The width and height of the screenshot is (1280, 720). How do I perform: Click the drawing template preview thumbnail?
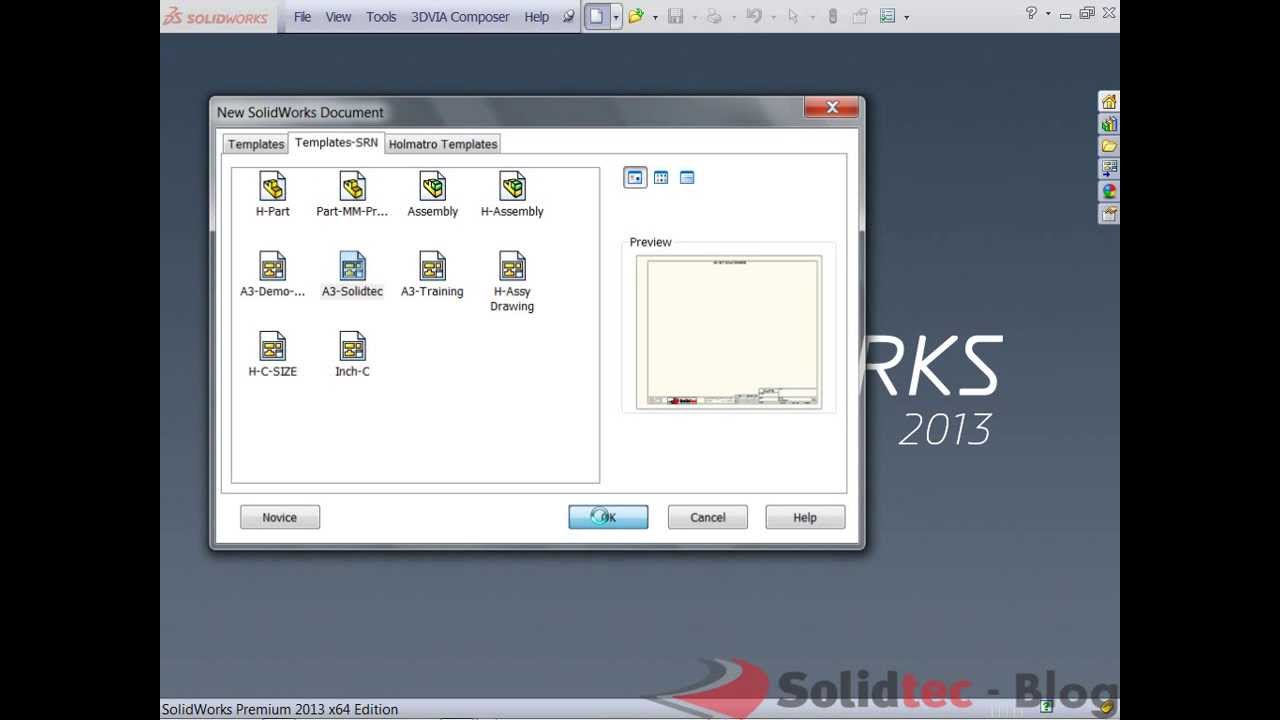(729, 332)
